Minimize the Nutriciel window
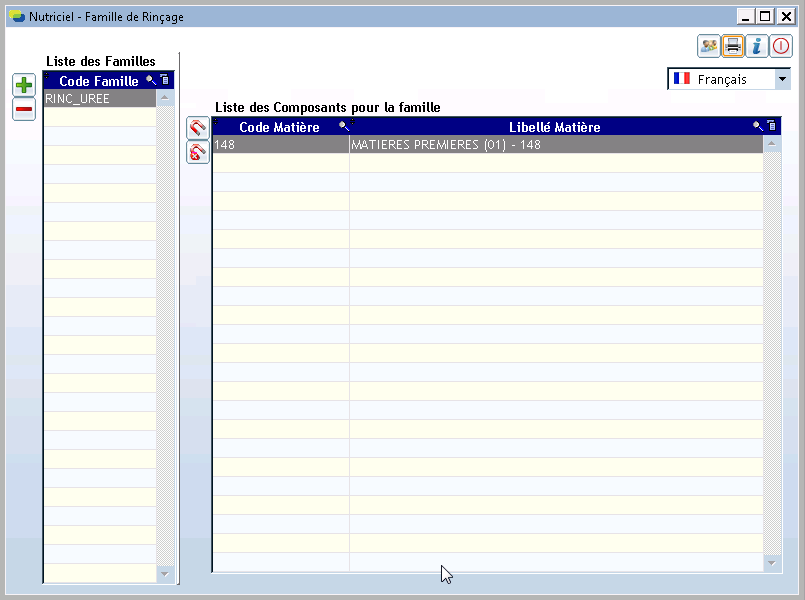The image size is (805, 600). [x=745, y=16]
